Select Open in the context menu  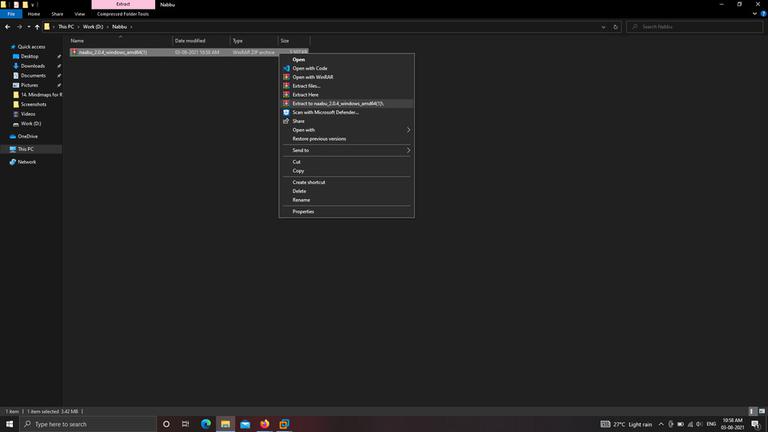(x=298, y=59)
